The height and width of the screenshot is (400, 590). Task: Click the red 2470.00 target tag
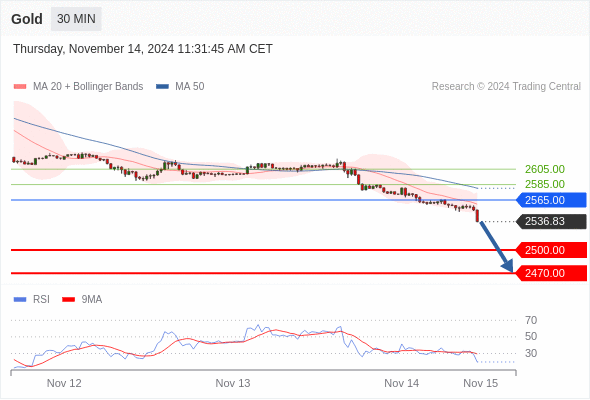(x=551, y=273)
